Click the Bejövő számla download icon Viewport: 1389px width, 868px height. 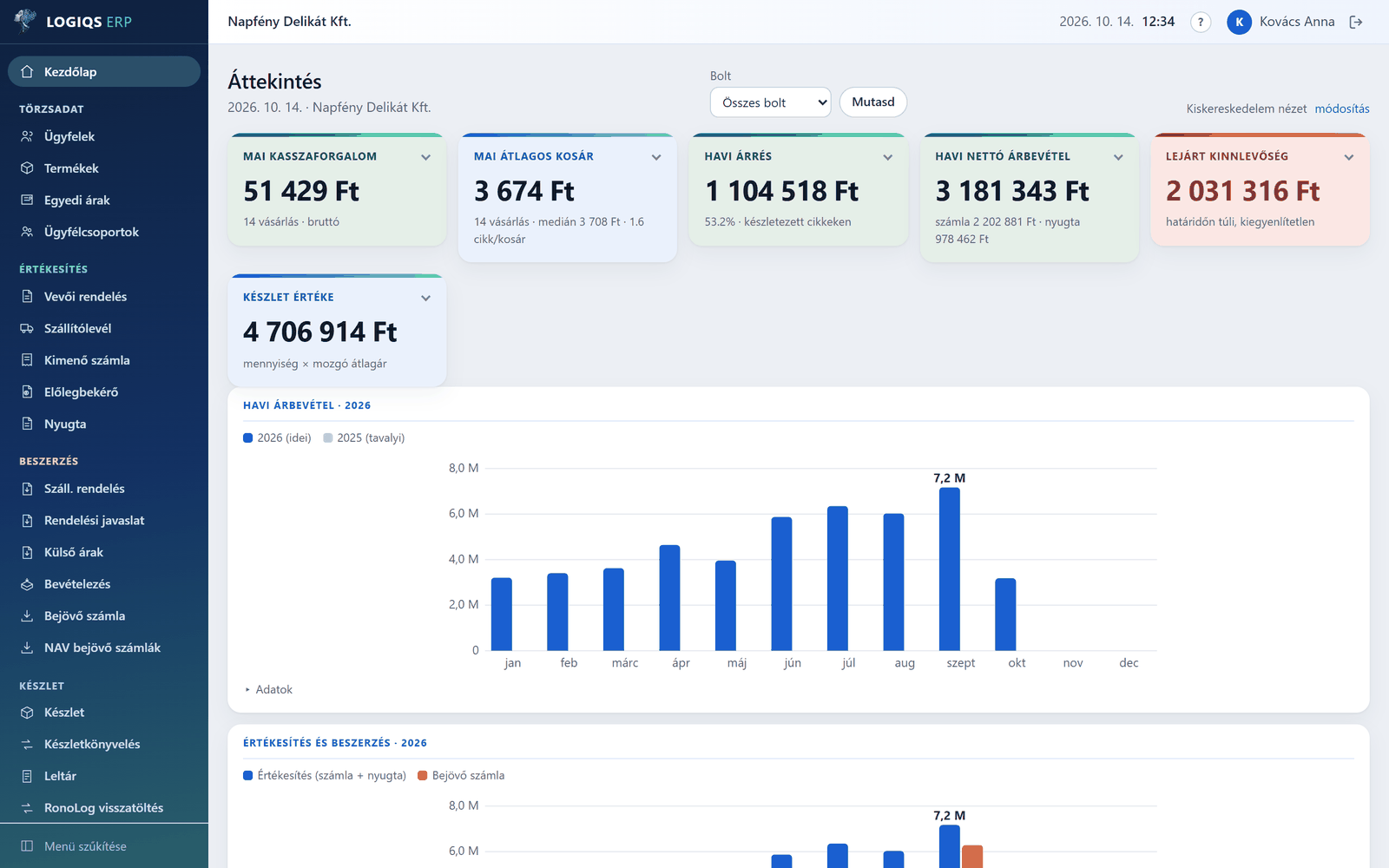(27, 615)
